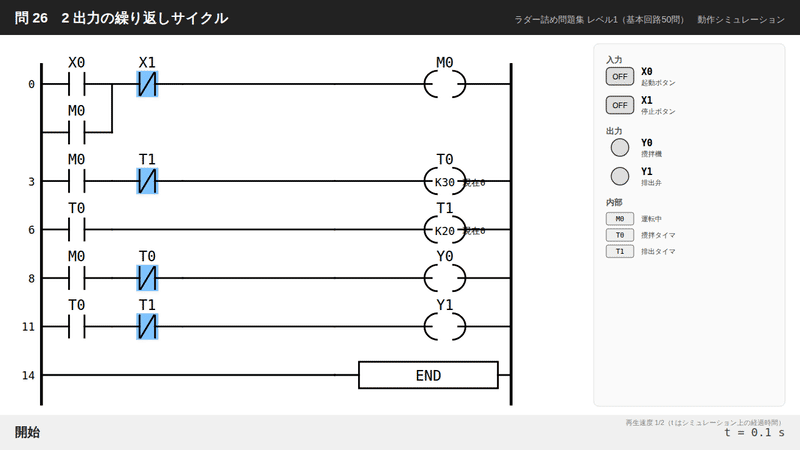
Task: Click the 動作シミュレーション header label
Action: tap(741, 19)
